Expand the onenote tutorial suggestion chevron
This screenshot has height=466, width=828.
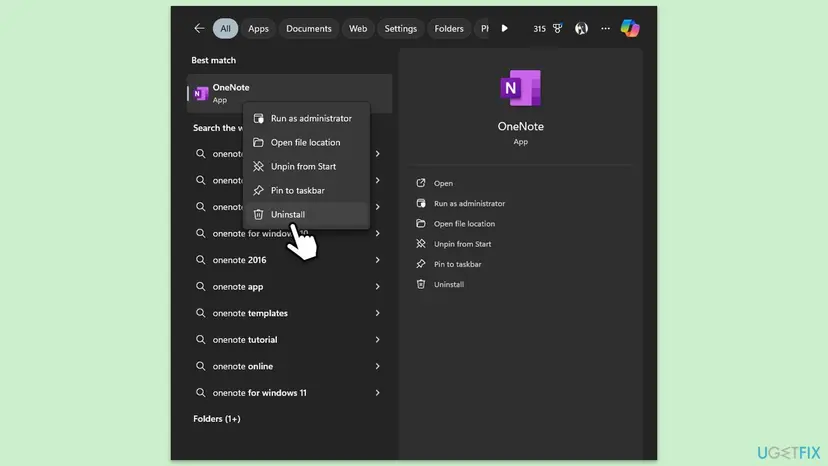pyautogui.click(x=378, y=340)
